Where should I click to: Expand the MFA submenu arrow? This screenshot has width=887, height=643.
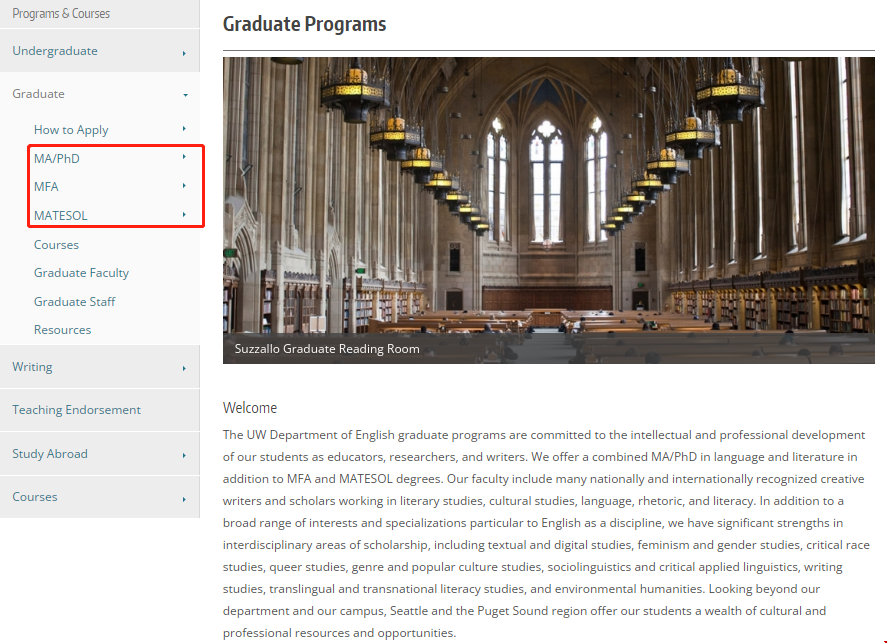(x=184, y=186)
